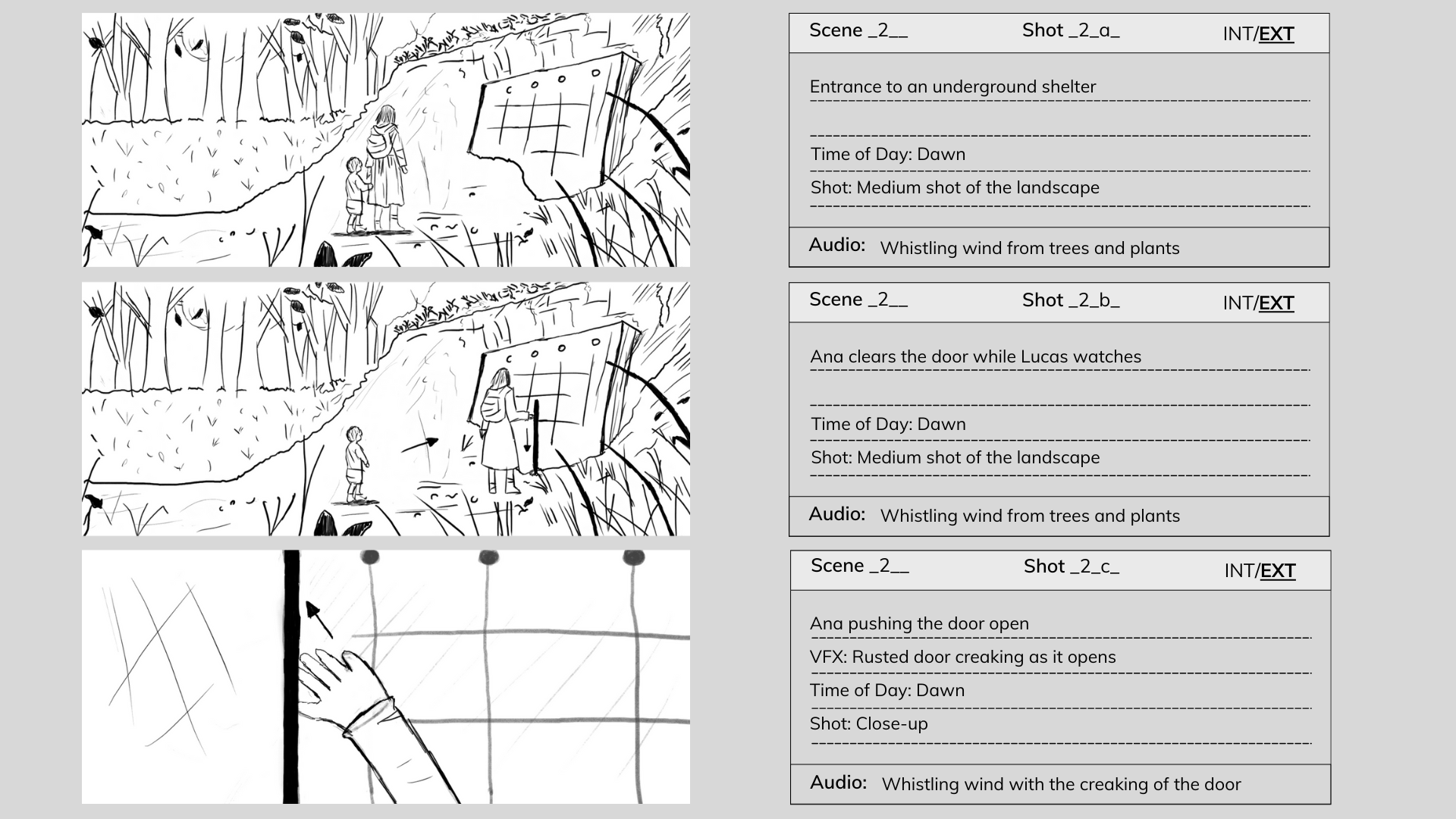Click 'VFX: Rusted door creaking as it opens'
Viewport: 1456px width, 819px height.
[x=962, y=657]
